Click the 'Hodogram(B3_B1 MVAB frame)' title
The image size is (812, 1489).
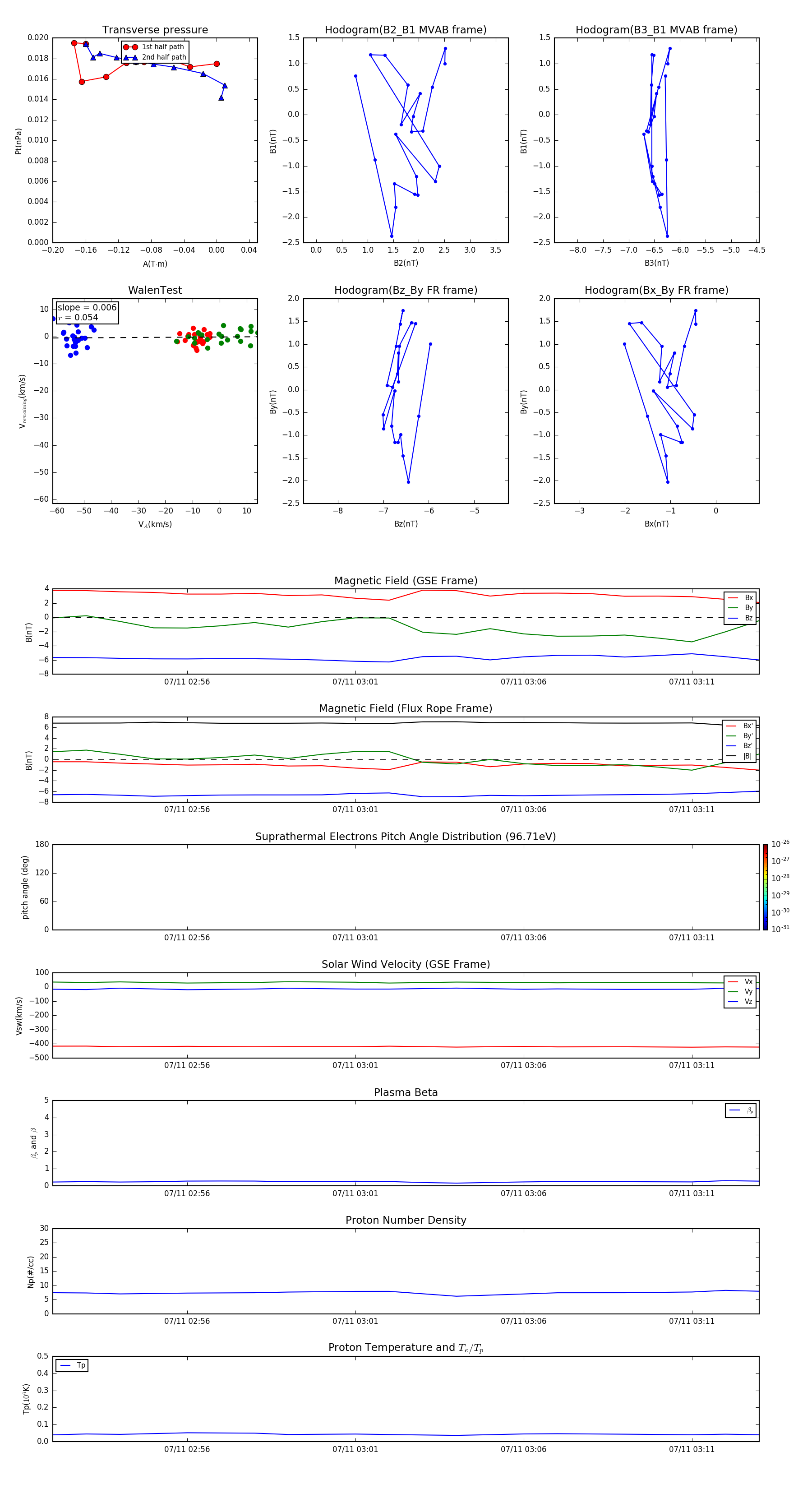point(656,30)
